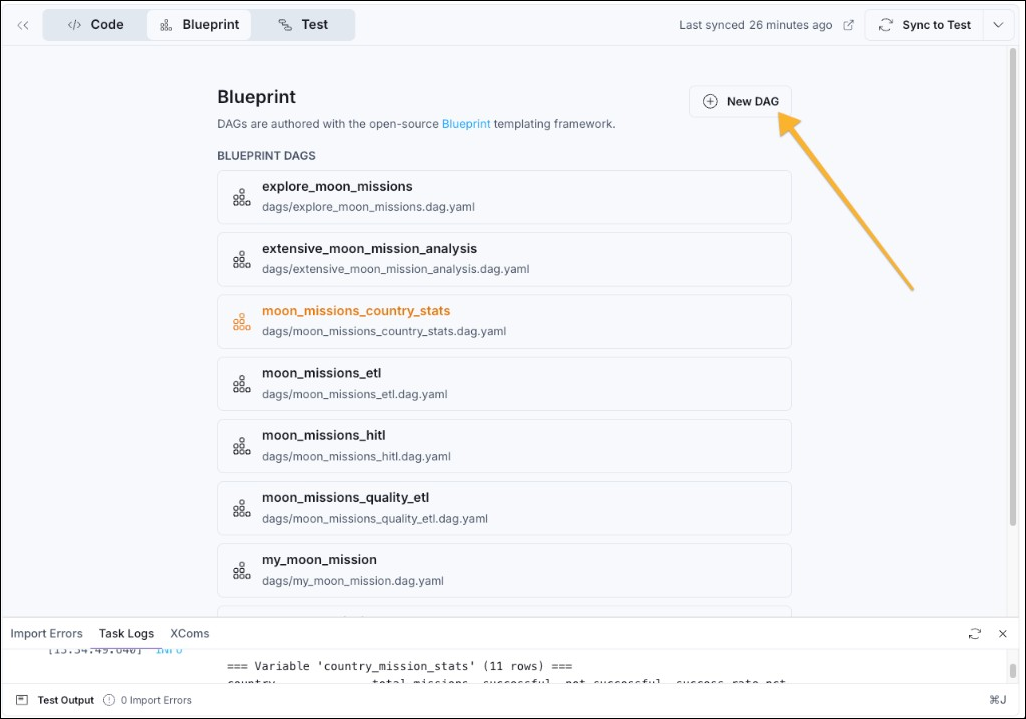Image resolution: width=1026 pixels, height=719 pixels.
Task: Open the external link icon beside Last synced
Action: pyautogui.click(x=847, y=25)
